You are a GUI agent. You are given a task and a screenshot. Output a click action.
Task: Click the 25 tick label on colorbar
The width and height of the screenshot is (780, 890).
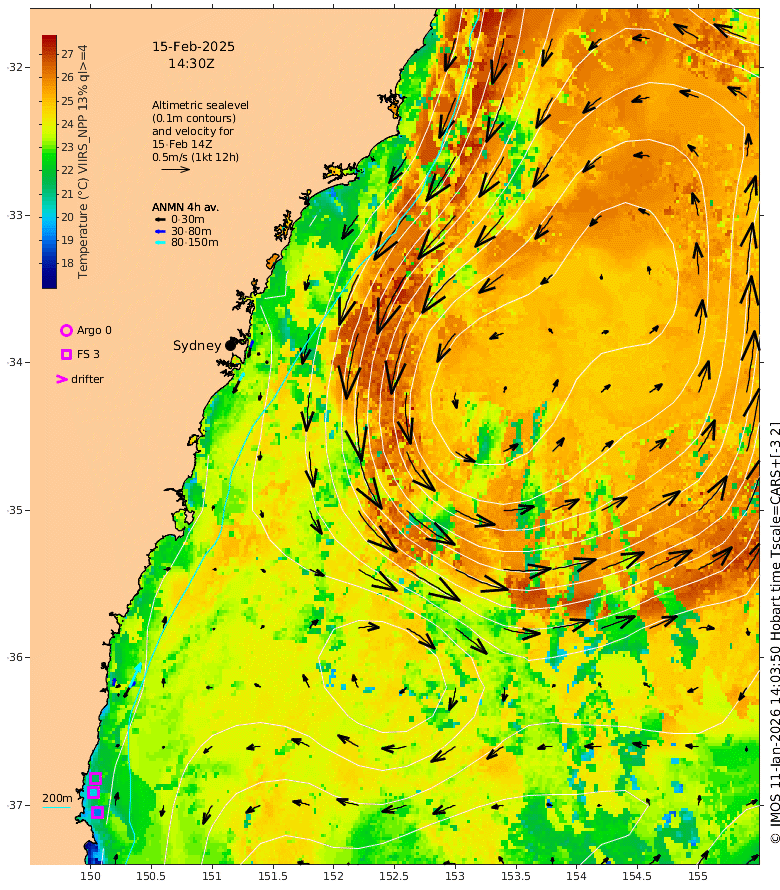pyautogui.click(x=68, y=100)
